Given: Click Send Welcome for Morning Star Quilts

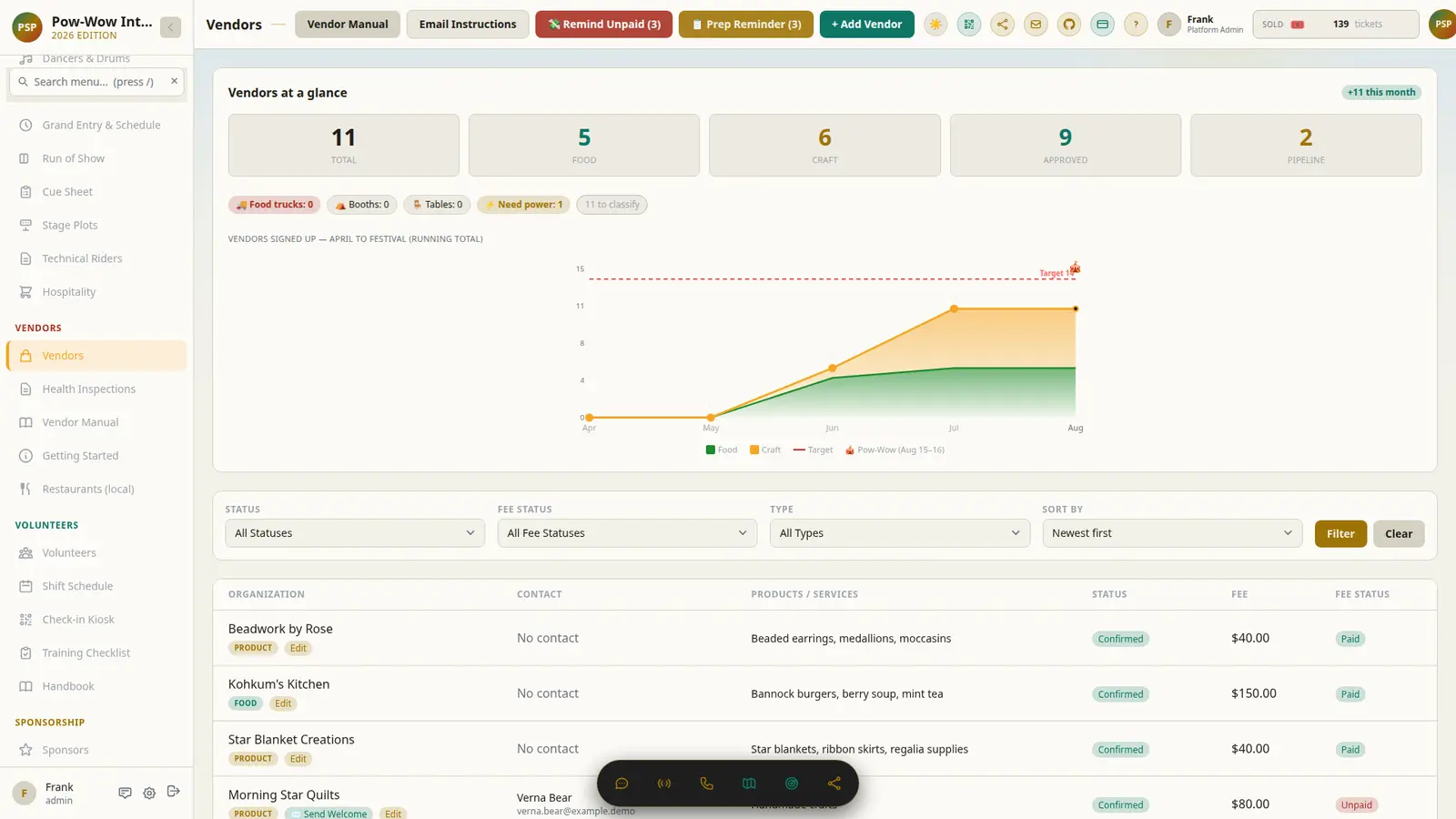Looking at the screenshot, I should pyautogui.click(x=329, y=814).
